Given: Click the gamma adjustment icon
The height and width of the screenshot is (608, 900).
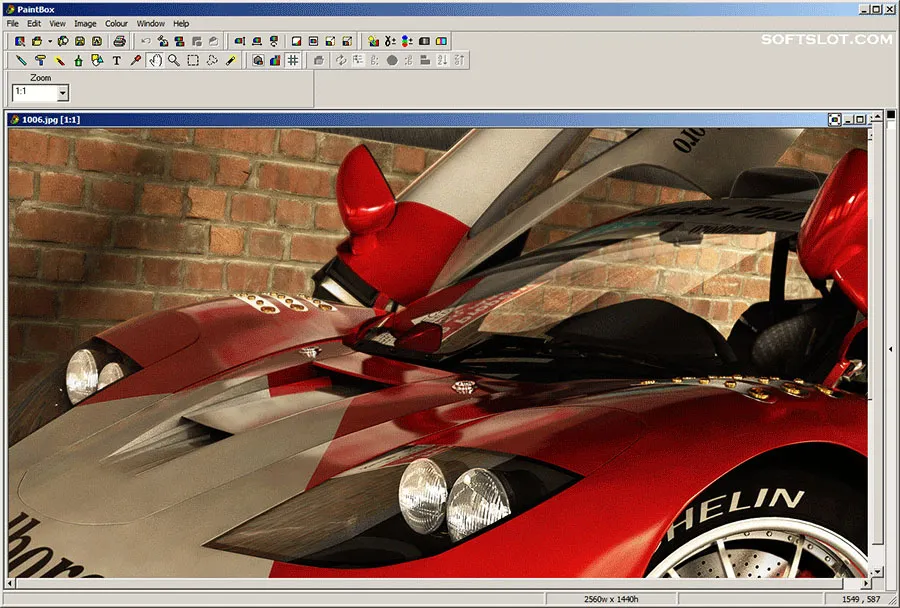Looking at the screenshot, I should click(390, 41).
